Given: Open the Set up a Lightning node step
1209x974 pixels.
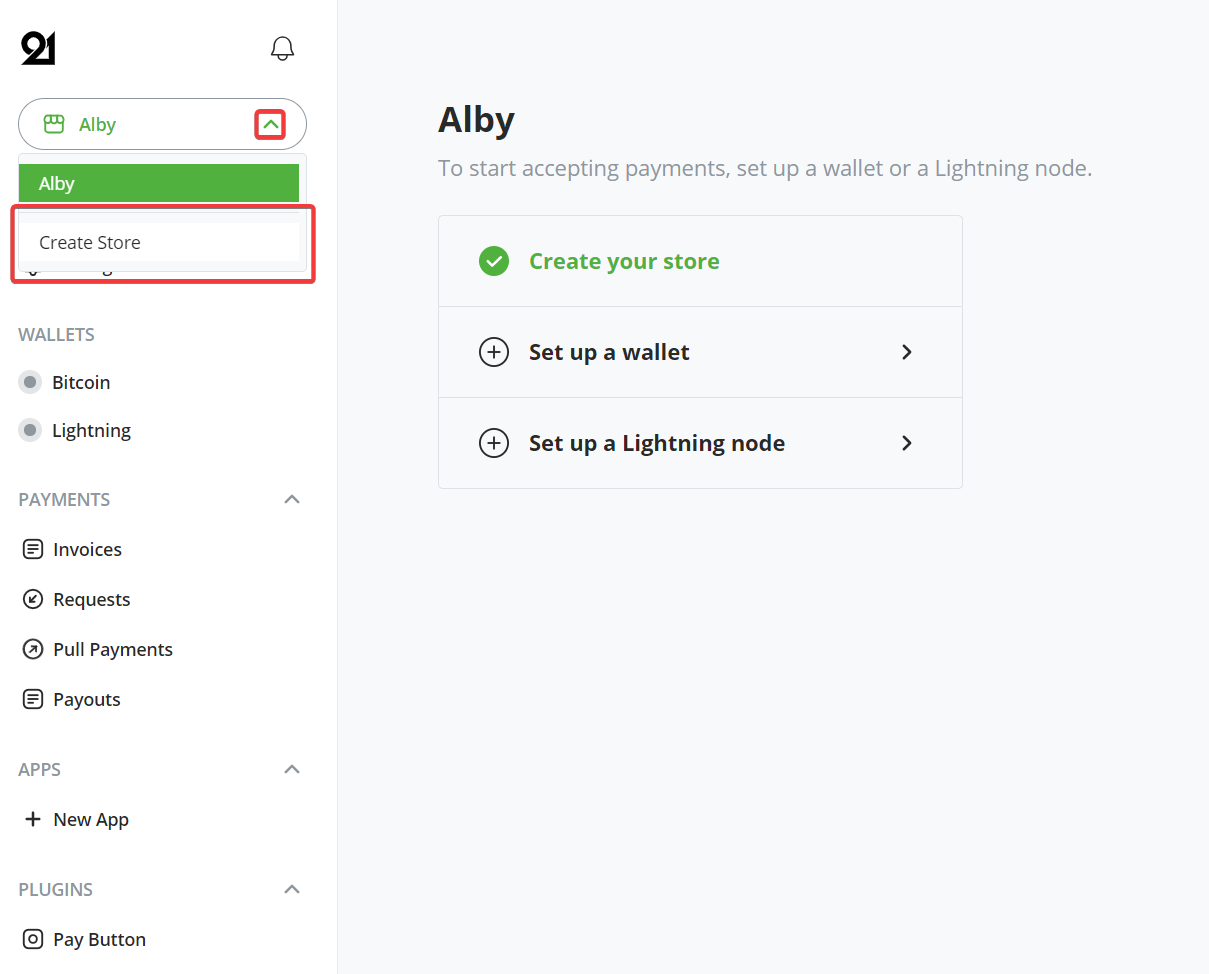Looking at the screenshot, I should pos(700,443).
